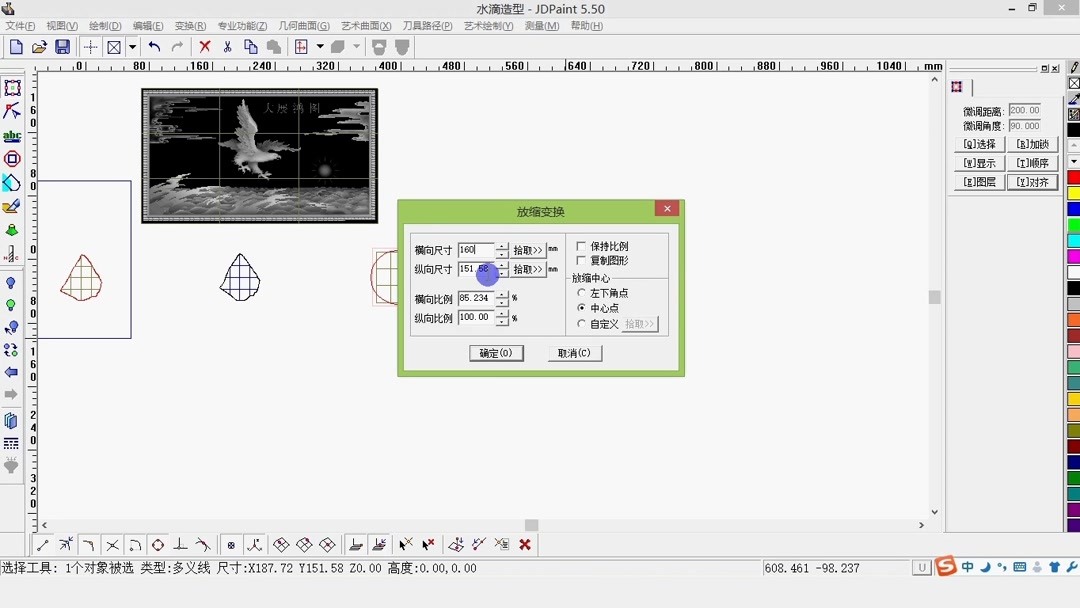Select the abc text tool in left toolbar
This screenshot has height=608, width=1080.
[12, 134]
